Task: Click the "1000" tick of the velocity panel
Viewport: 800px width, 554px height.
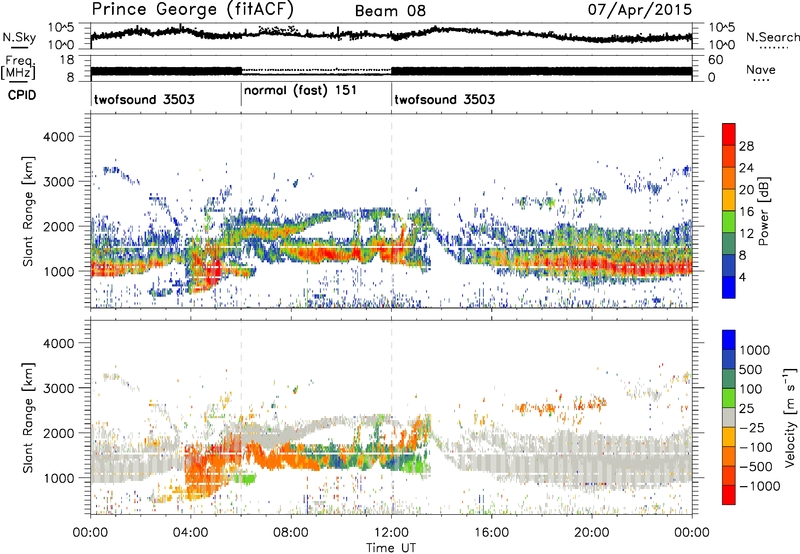Action: [x=58, y=478]
